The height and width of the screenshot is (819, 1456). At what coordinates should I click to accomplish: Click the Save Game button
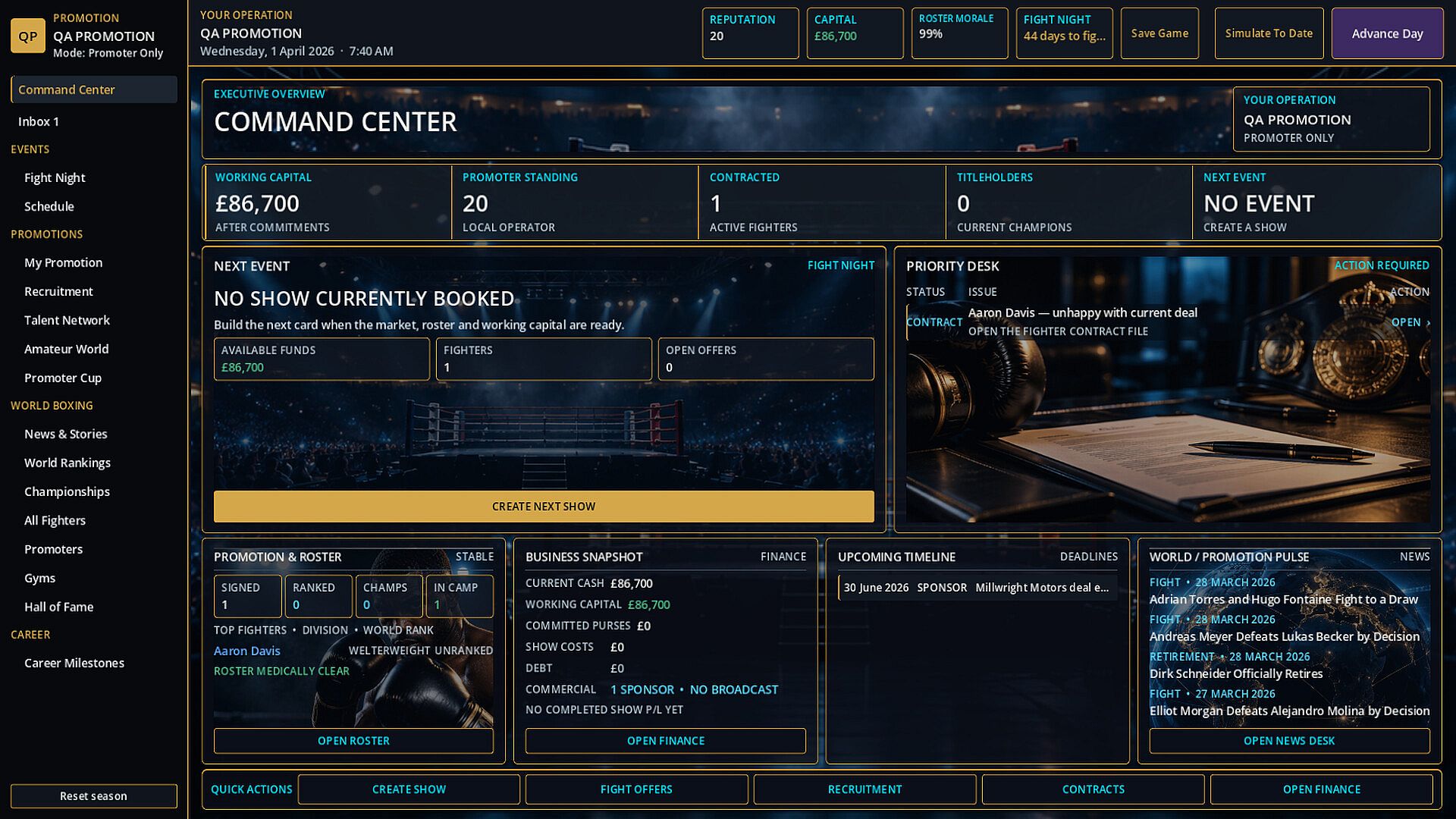[1159, 33]
